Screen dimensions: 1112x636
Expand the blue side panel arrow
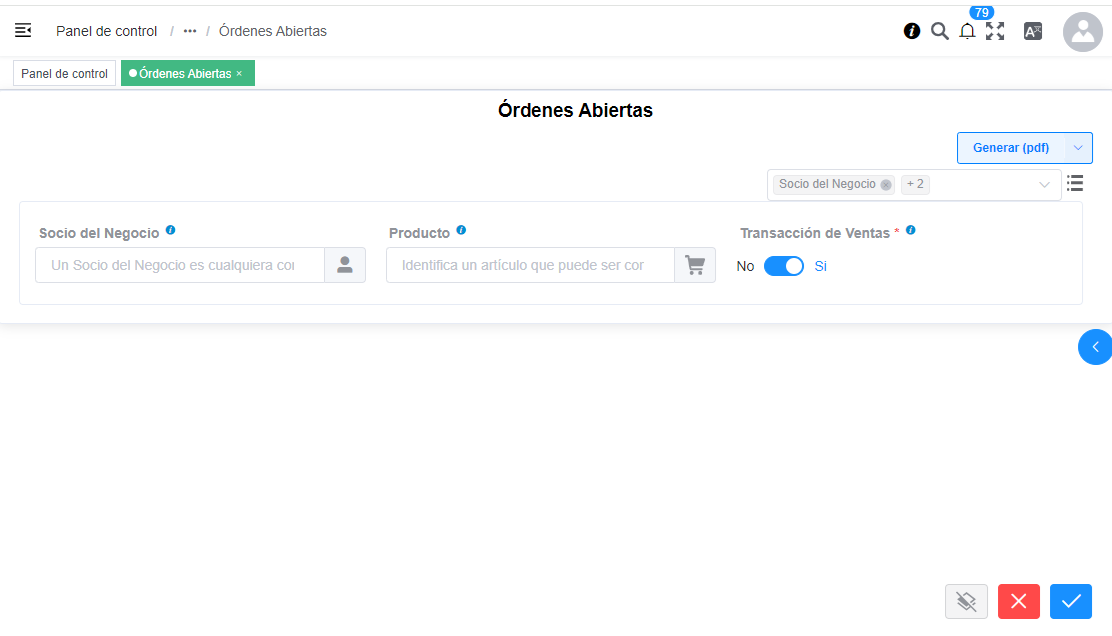tap(1095, 347)
